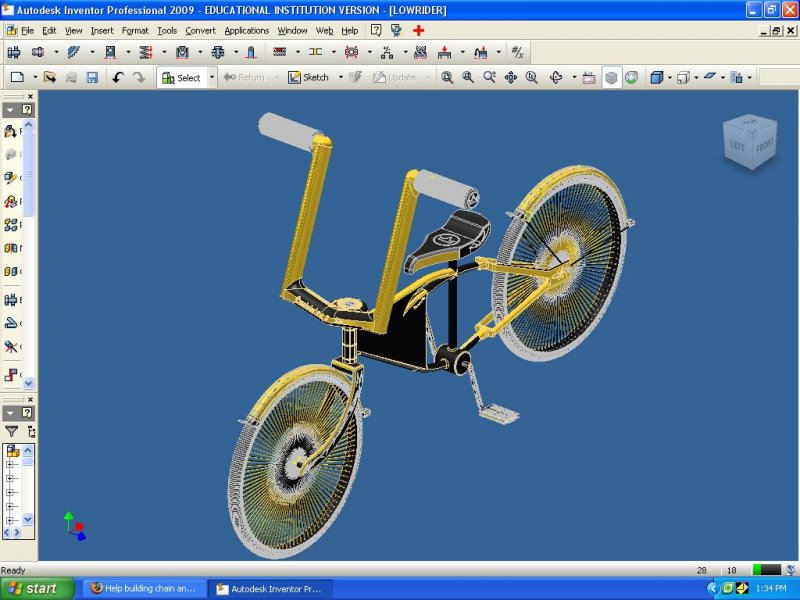Click the spring generator icon
Image resolution: width=800 pixels, height=600 pixels.
click(x=146, y=52)
